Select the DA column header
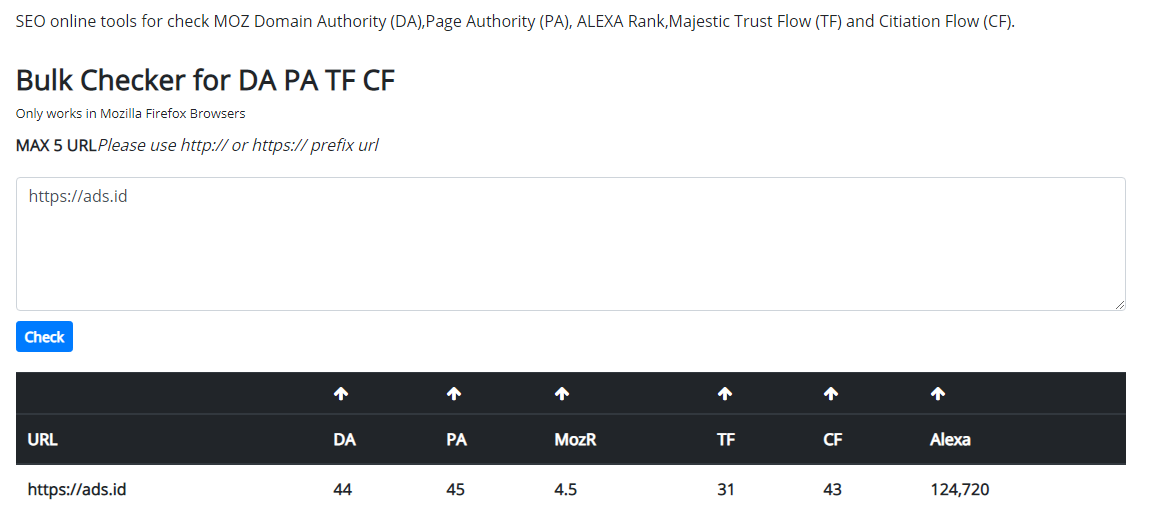The width and height of the screenshot is (1161, 518). pos(344,439)
